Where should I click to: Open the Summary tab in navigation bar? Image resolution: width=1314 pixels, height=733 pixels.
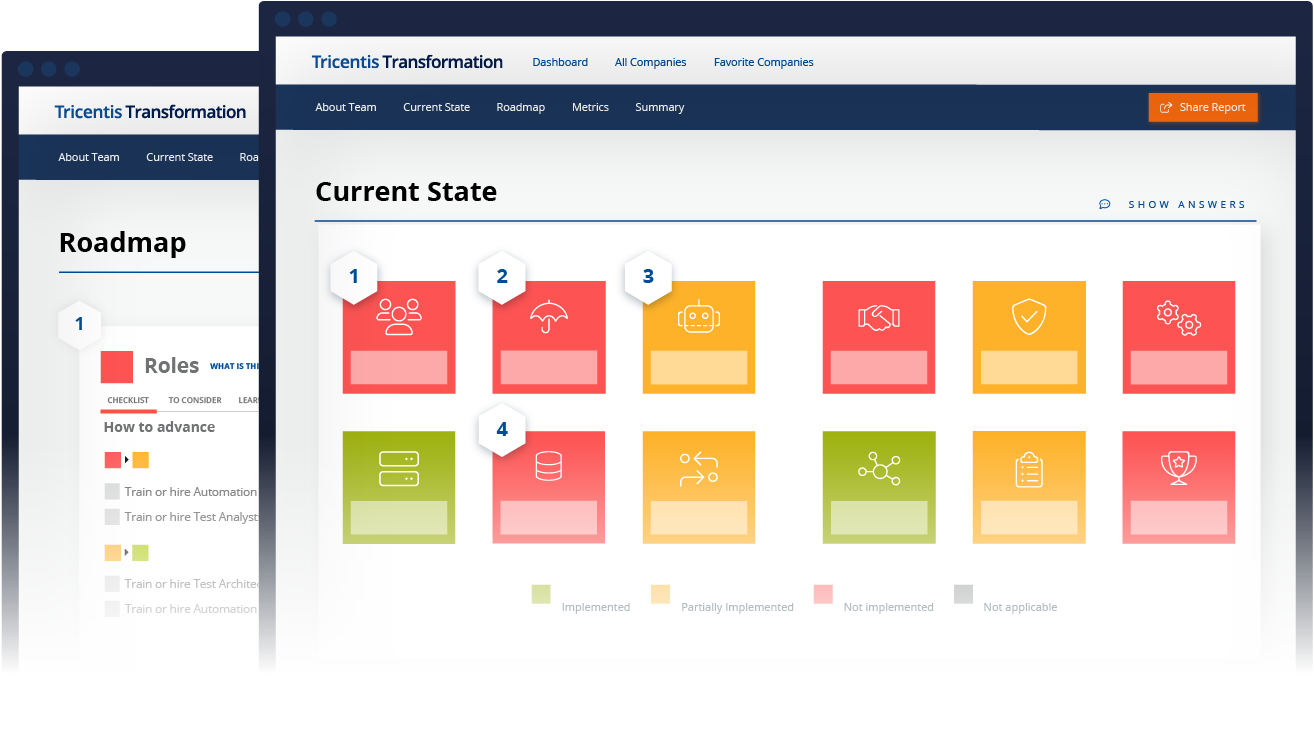659,107
